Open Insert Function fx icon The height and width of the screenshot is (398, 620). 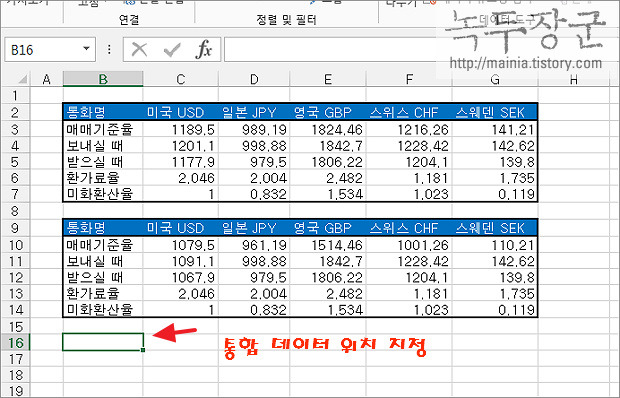204,50
